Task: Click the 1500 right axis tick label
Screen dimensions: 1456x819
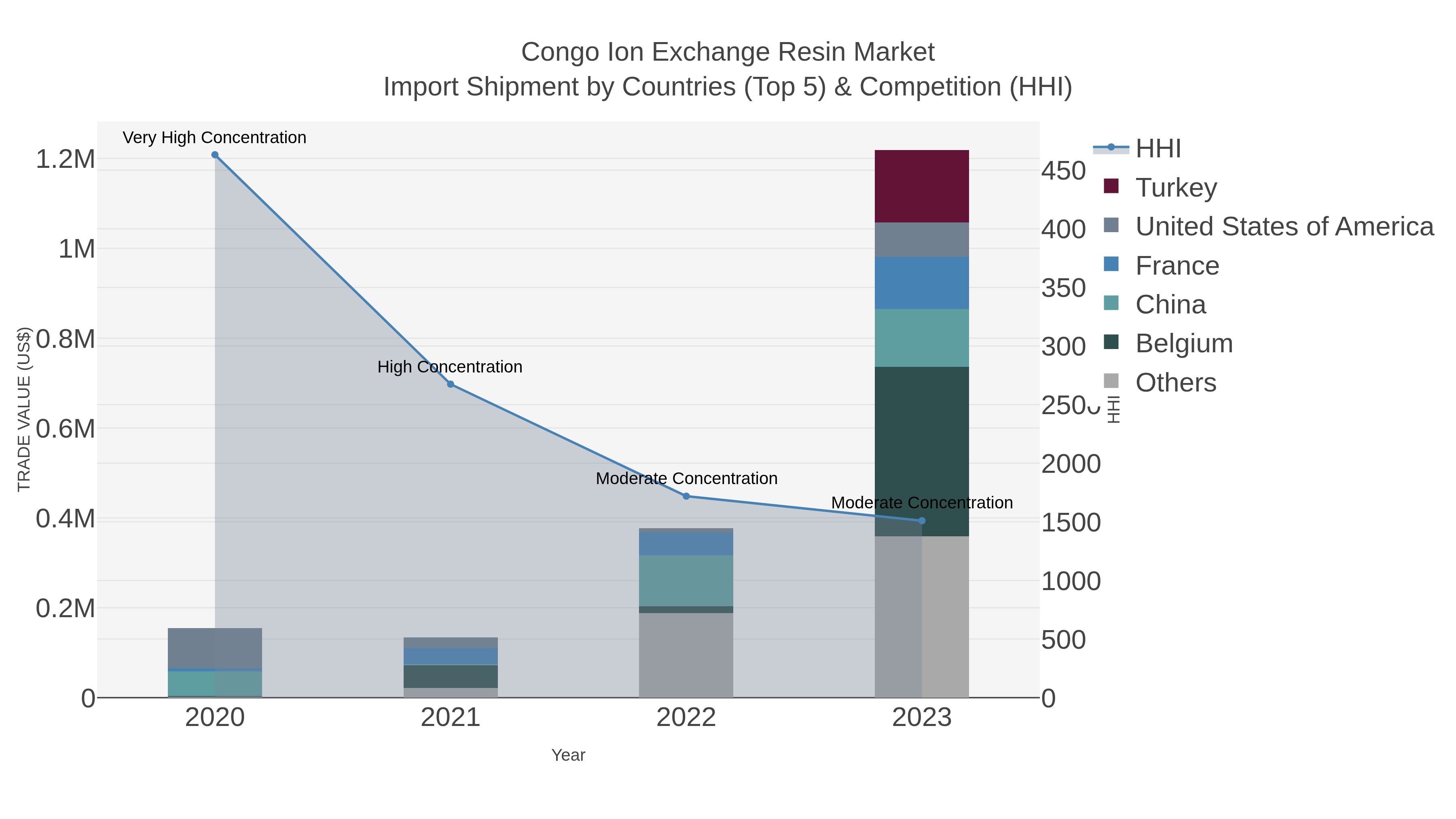Action: click(1071, 523)
